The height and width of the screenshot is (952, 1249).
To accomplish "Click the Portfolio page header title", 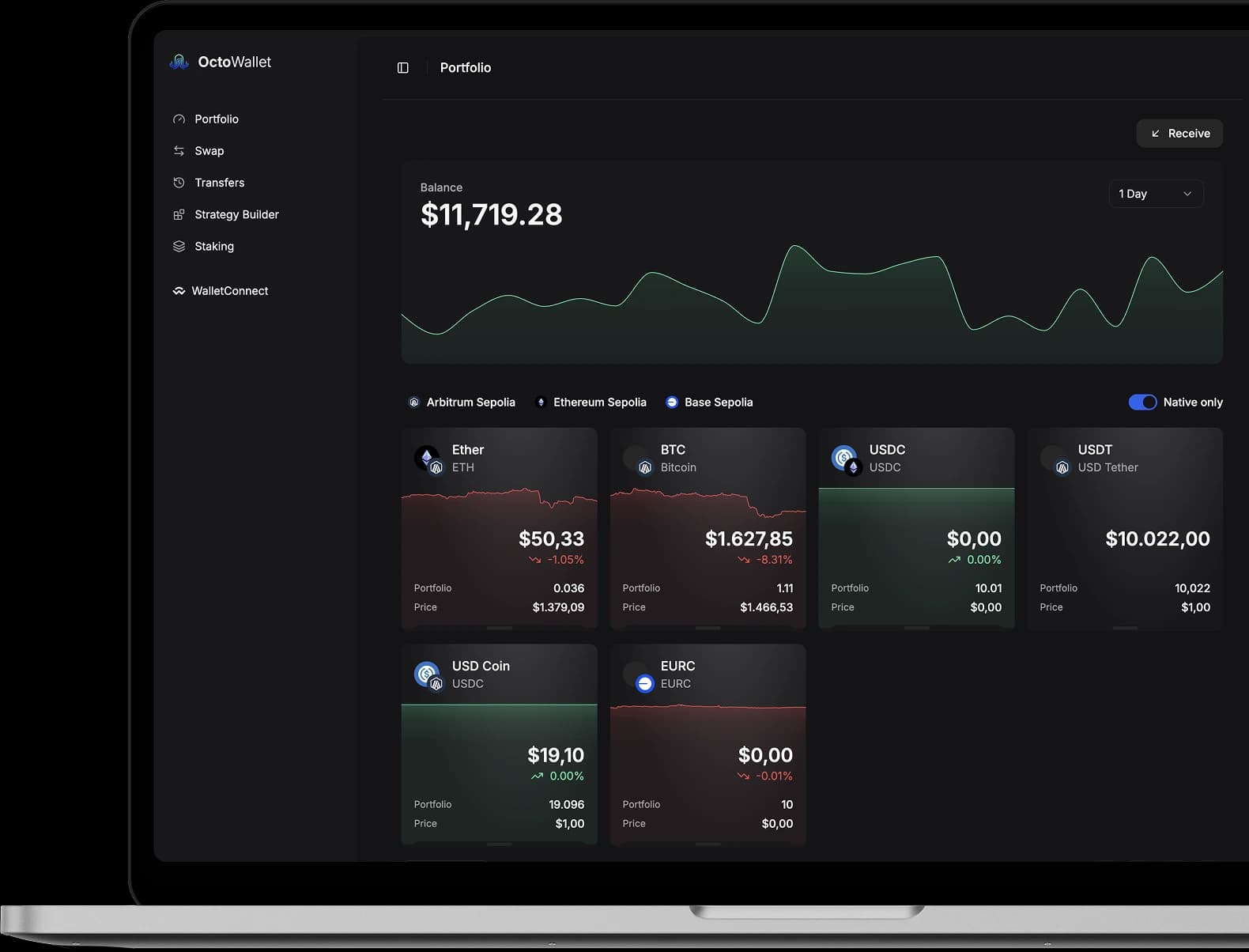I will click(466, 68).
